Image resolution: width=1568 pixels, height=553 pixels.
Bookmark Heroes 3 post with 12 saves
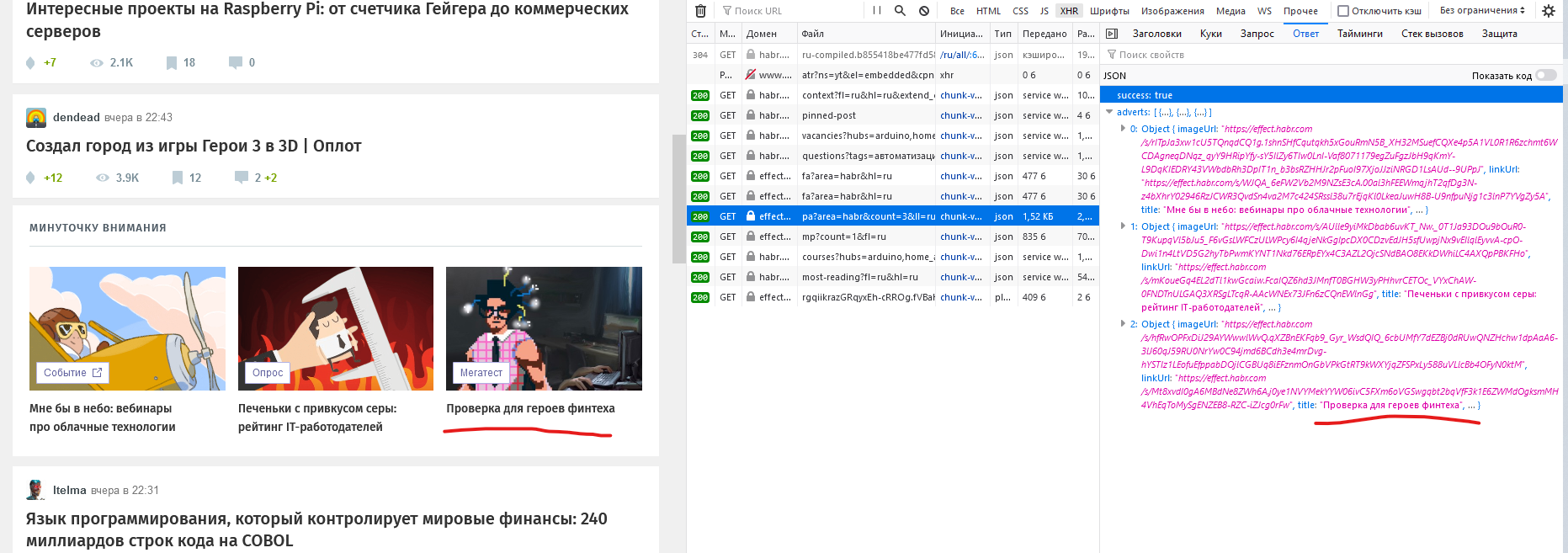pos(178,178)
